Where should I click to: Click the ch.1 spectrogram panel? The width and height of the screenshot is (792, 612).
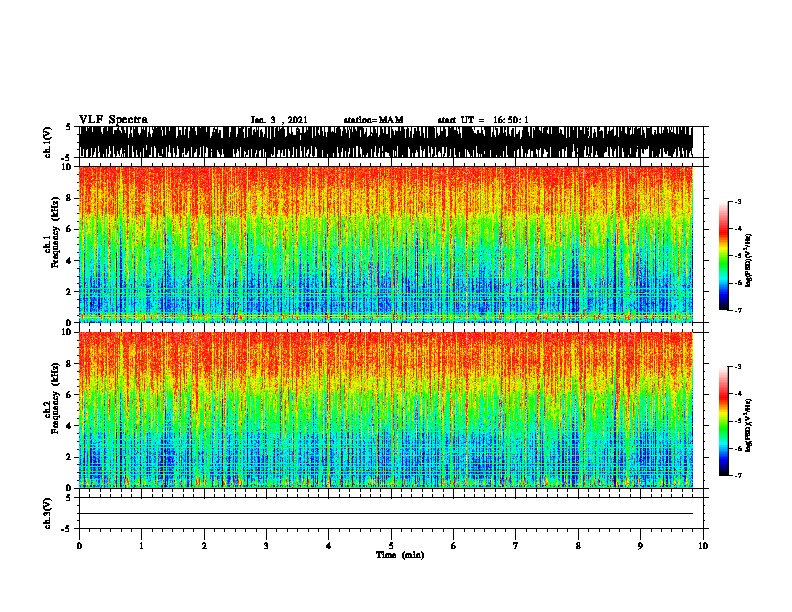[x=386, y=244]
